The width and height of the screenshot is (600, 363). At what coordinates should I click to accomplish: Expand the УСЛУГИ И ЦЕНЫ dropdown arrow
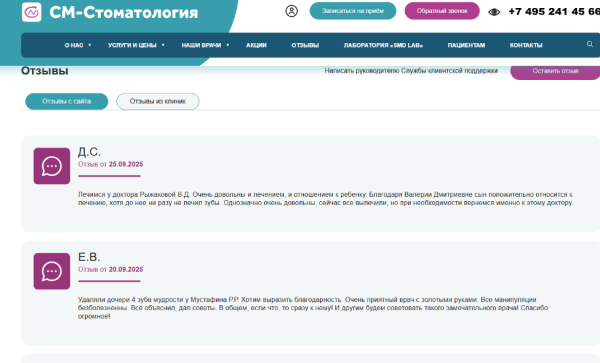coord(163,45)
